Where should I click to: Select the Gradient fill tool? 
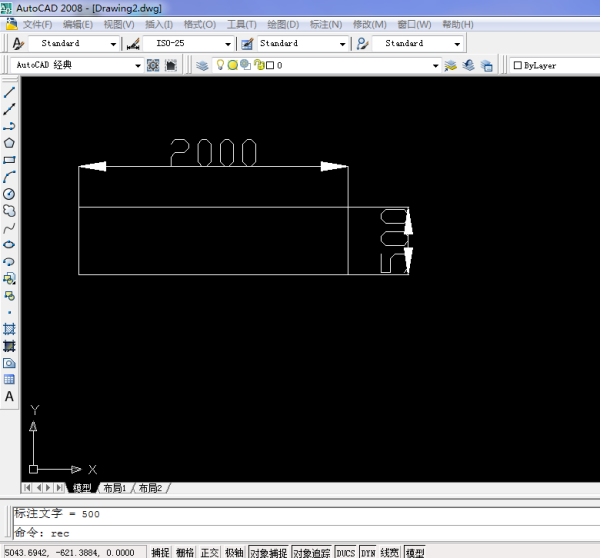[9, 346]
